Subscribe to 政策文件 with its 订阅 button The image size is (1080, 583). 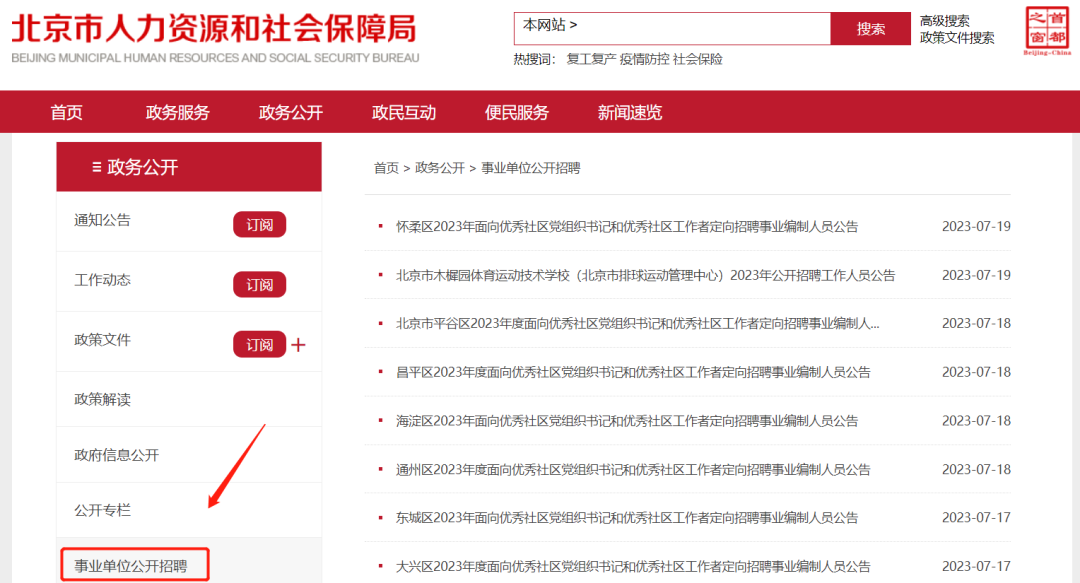click(260, 345)
